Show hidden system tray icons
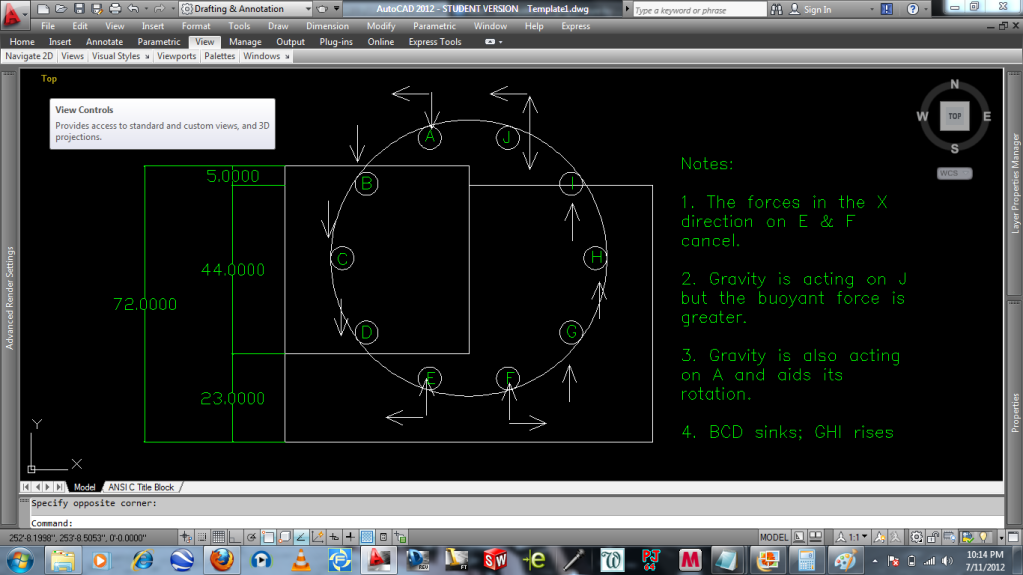1023x575 pixels. [876, 561]
